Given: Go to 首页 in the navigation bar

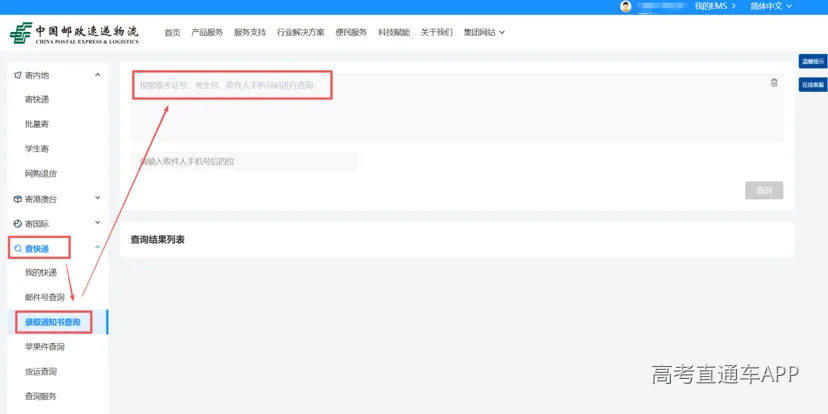Looking at the screenshot, I should click(x=172, y=32).
